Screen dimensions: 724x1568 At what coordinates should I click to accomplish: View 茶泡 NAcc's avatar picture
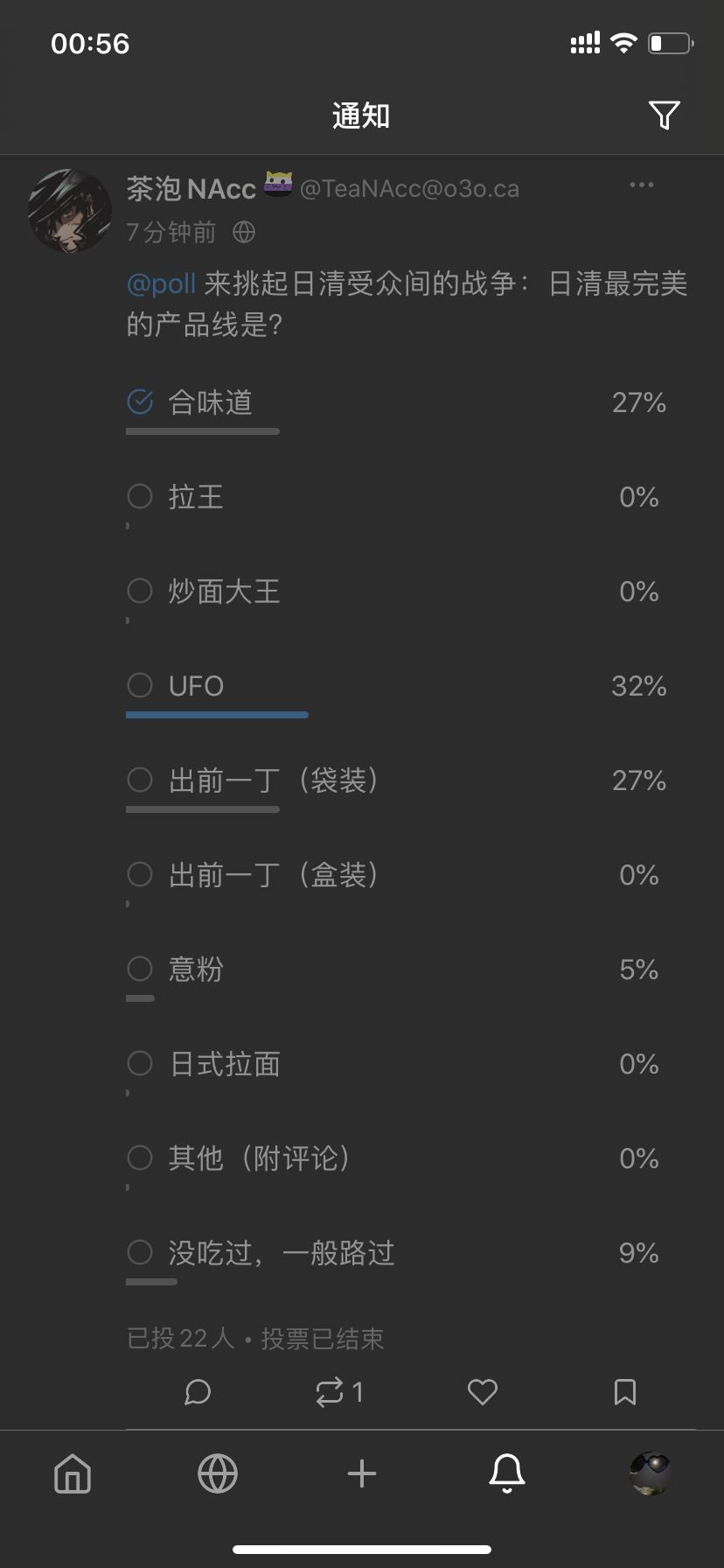(70, 211)
